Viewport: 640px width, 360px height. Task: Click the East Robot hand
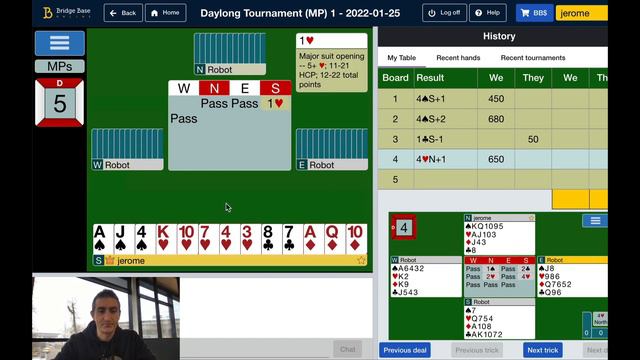point(332,149)
